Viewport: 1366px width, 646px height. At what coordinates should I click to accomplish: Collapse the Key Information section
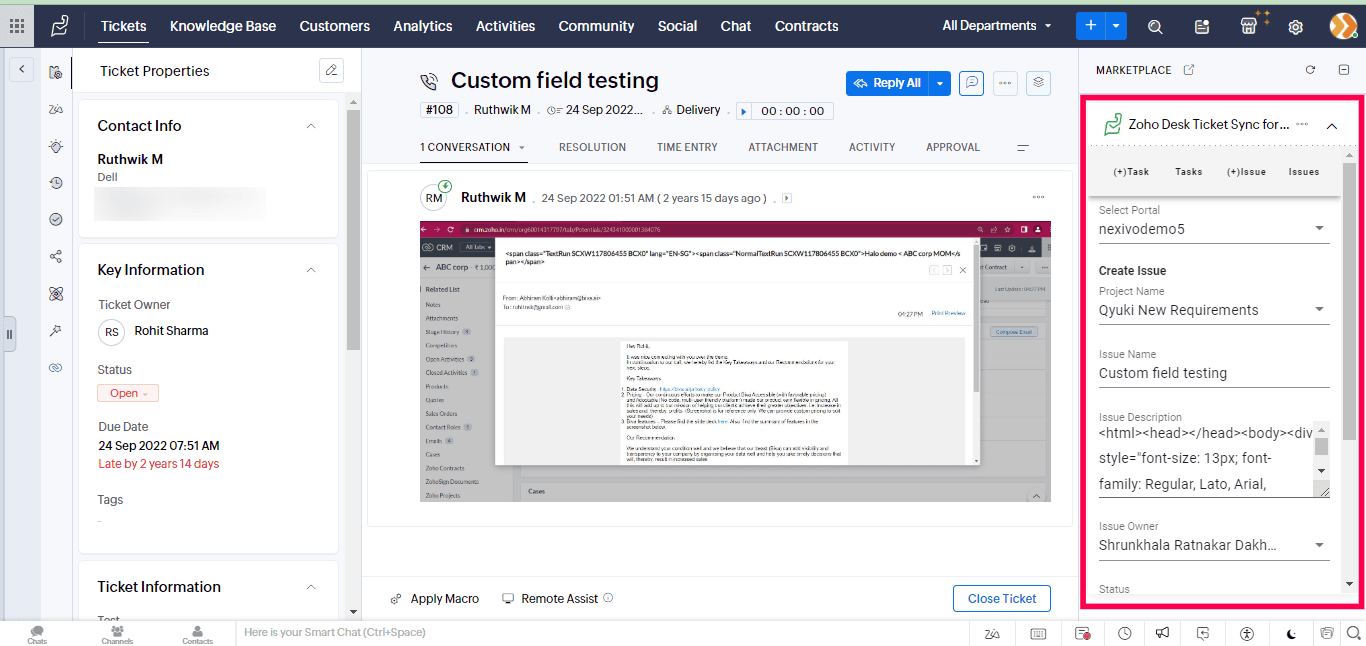tap(311, 270)
